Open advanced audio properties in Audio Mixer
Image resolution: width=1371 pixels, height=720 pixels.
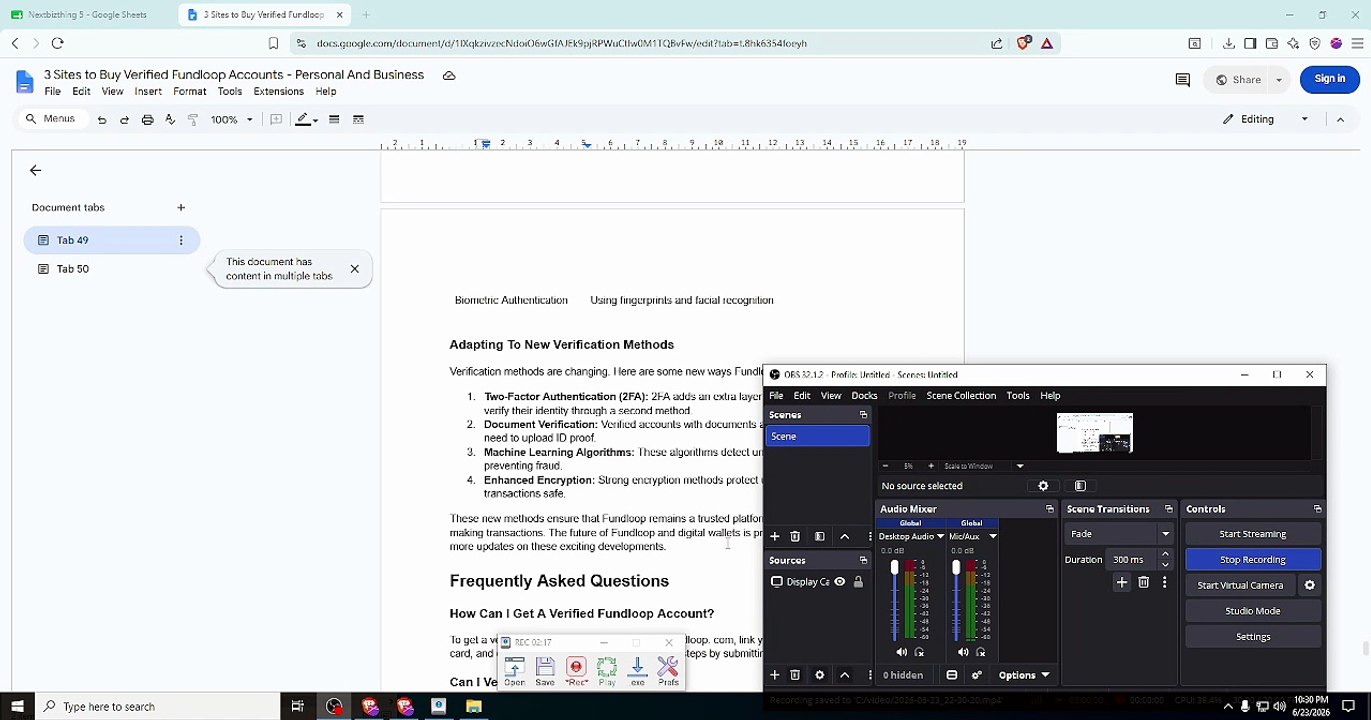(977, 676)
